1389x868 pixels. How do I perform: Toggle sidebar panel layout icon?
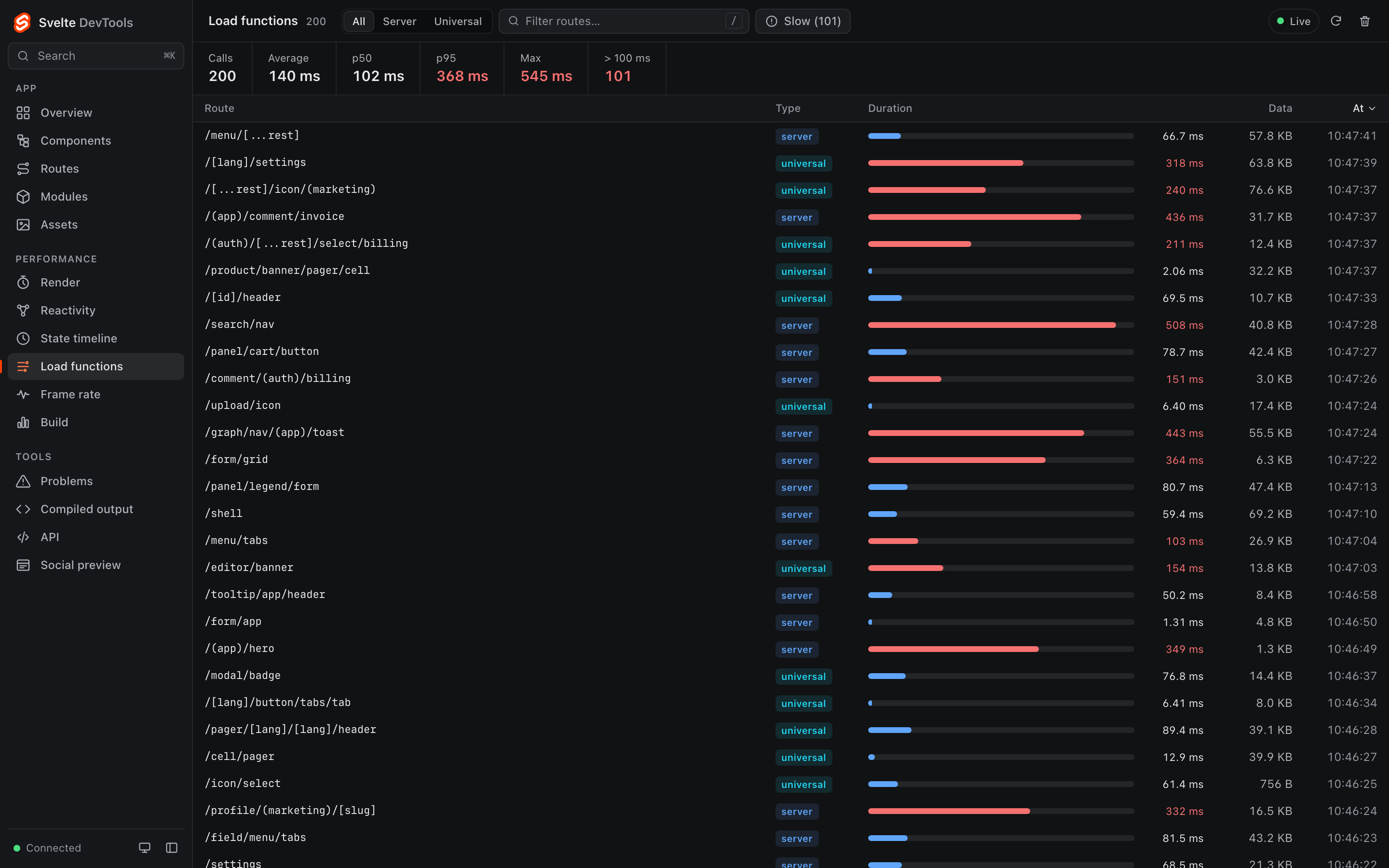[x=172, y=848]
